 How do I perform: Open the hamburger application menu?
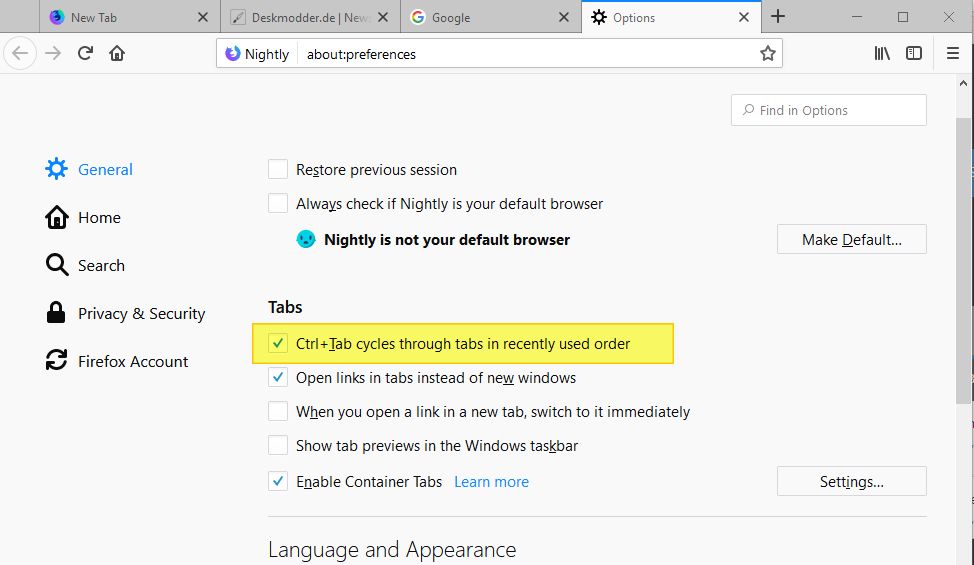tap(953, 53)
